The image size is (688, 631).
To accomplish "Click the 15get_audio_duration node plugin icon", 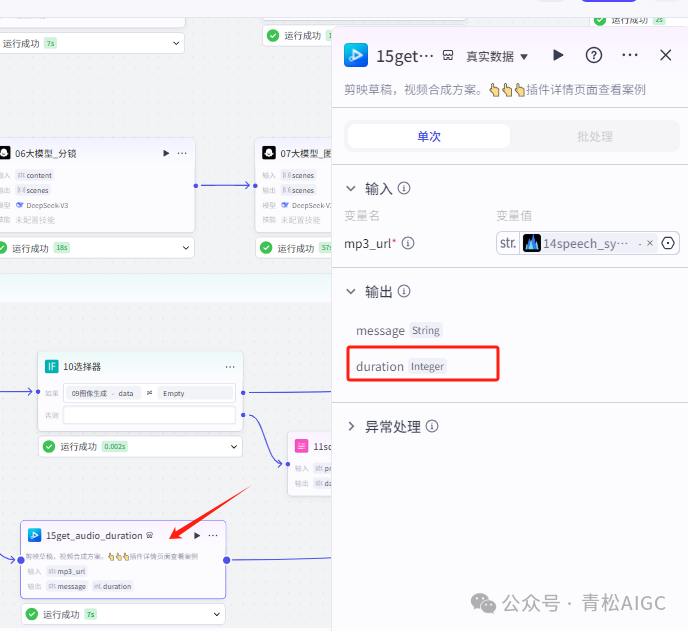I will (x=34, y=535).
